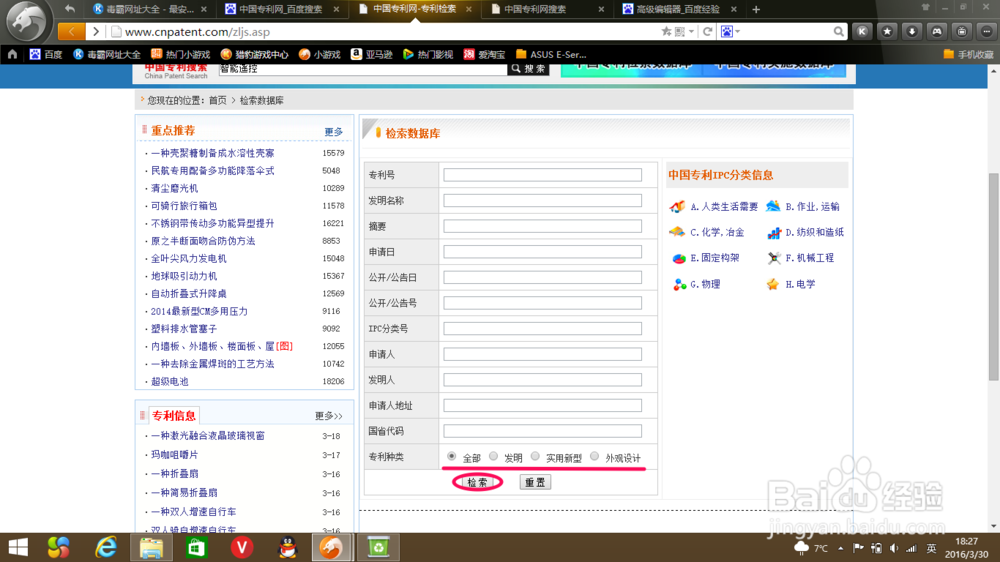Open the 地球吸引动力机 patent link
This screenshot has height=562, width=1000.
(x=184, y=276)
